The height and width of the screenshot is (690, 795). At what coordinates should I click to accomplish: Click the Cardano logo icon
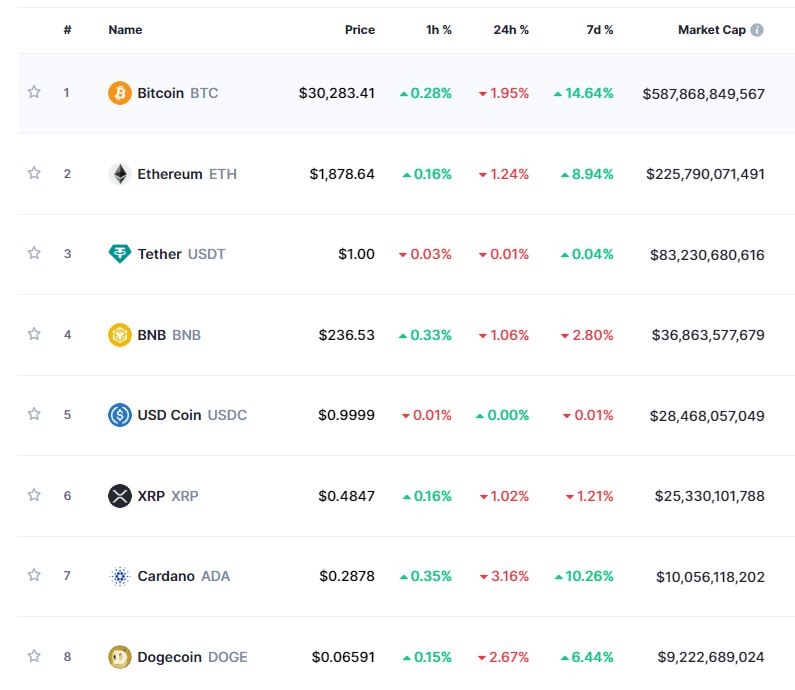click(120, 576)
